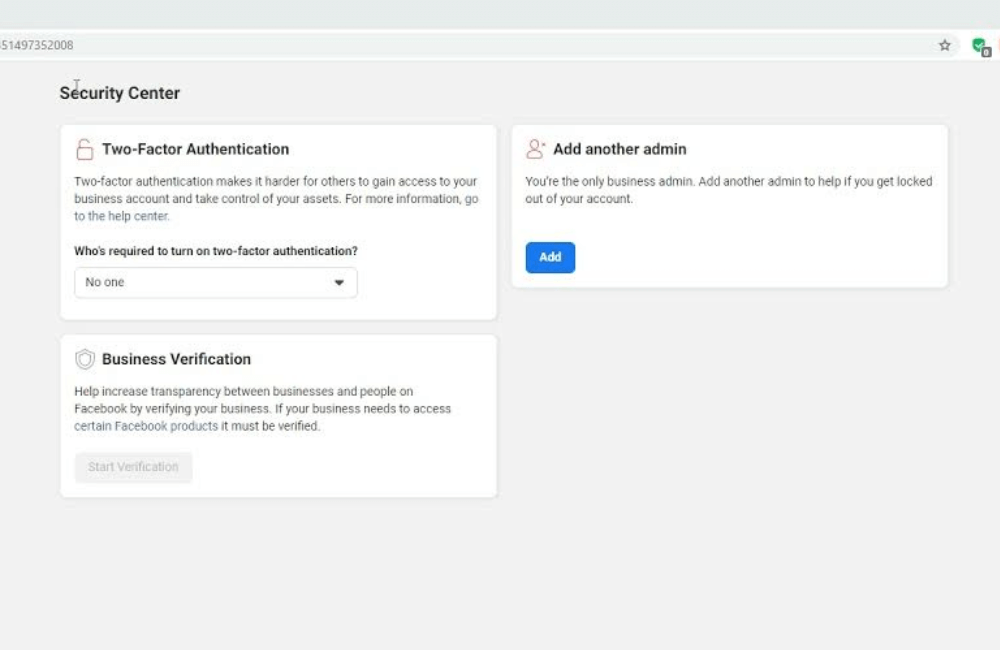Click the browser address bar URL
This screenshot has height=650, width=1000.
coord(38,45)
